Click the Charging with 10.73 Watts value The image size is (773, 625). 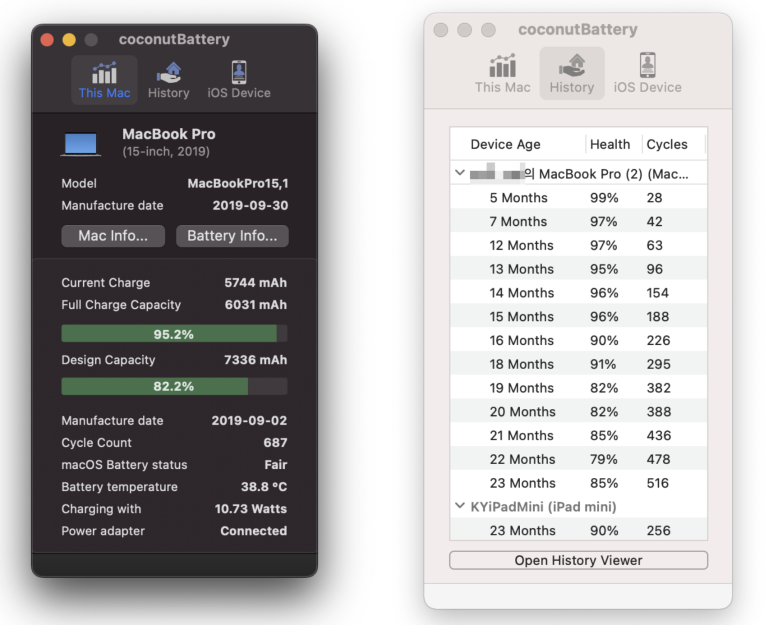(x=250, y=509)
